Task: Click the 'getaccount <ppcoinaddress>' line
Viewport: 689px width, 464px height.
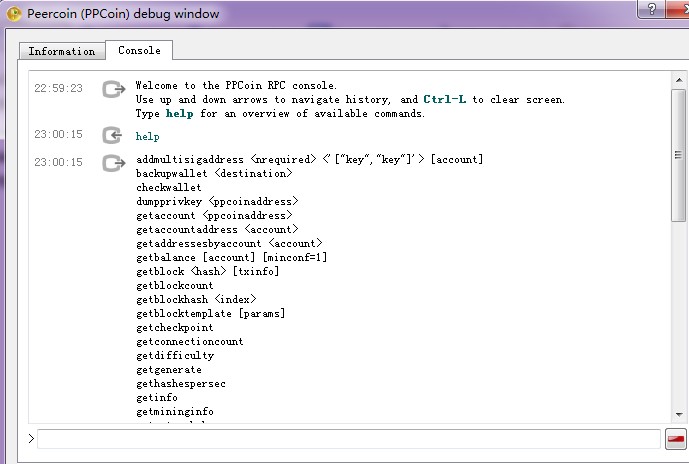Action: pyautogui.click(x=214, y=215)
